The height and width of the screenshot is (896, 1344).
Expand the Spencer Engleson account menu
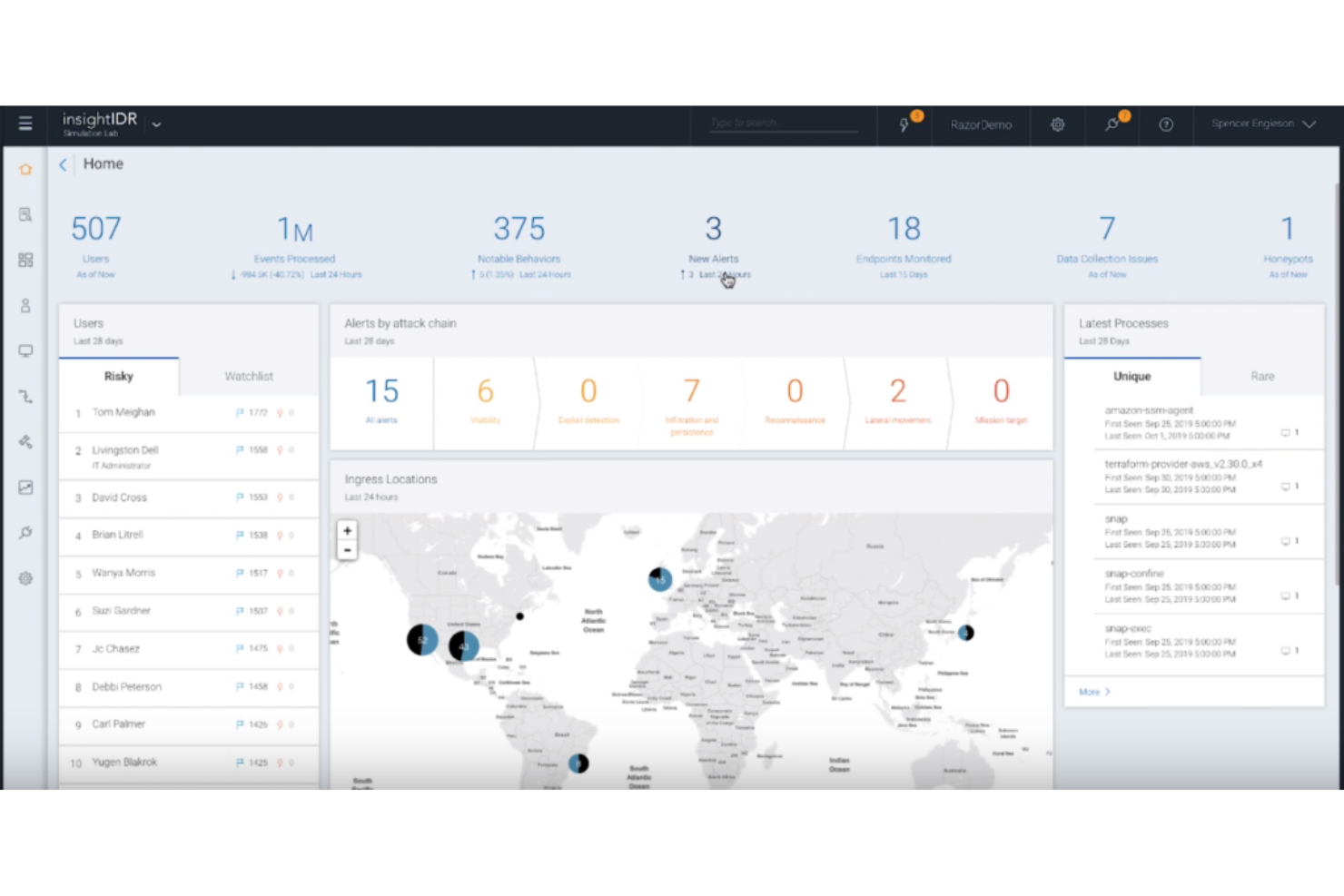point(1264,123)
